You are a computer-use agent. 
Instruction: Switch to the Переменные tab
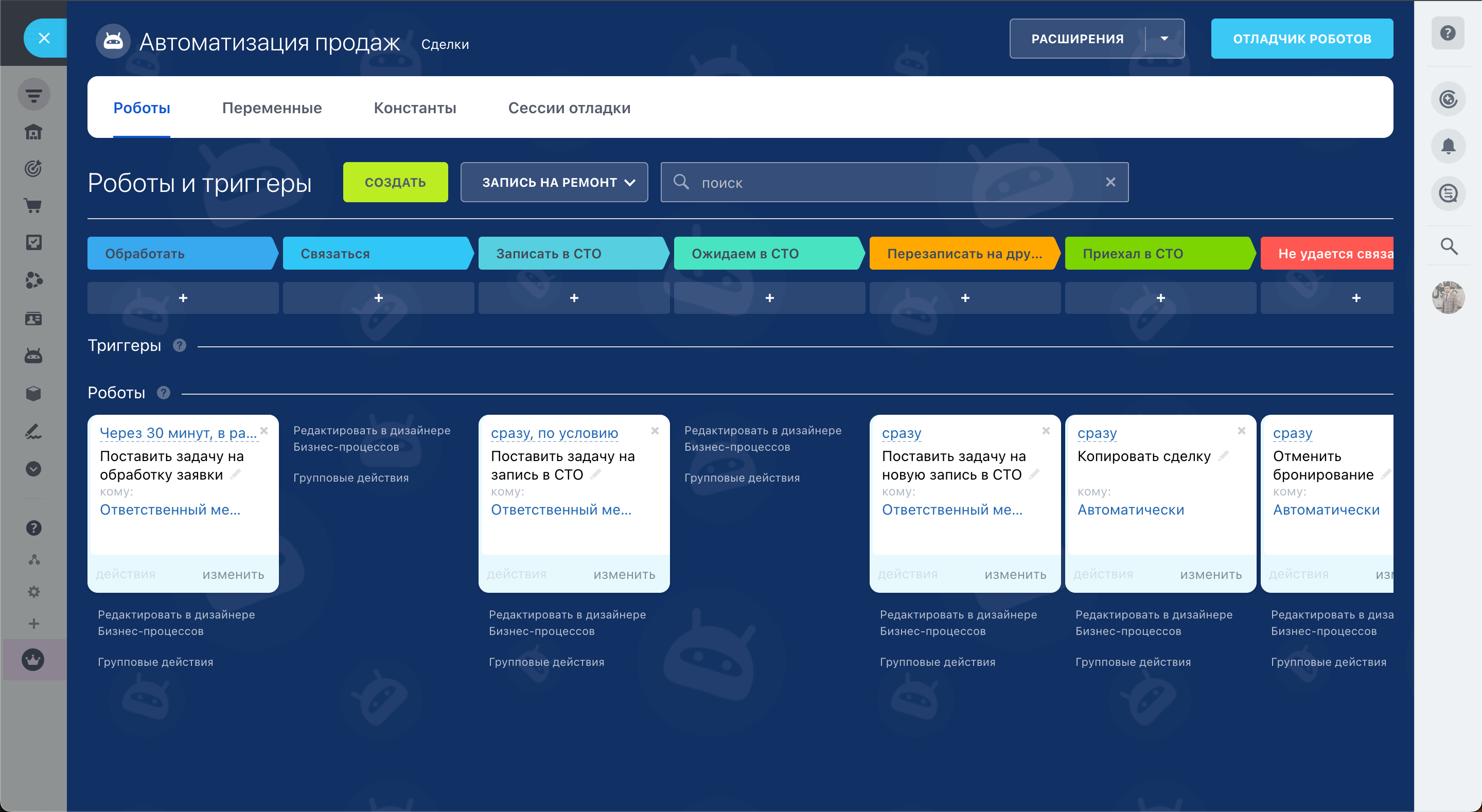point(272,108)
